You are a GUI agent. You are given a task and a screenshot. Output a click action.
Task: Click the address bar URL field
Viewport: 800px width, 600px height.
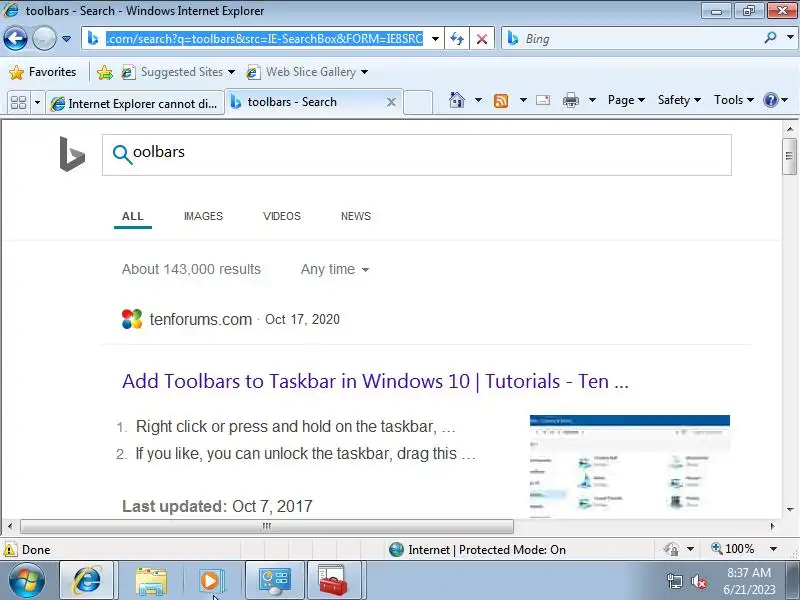click(264, 39)
